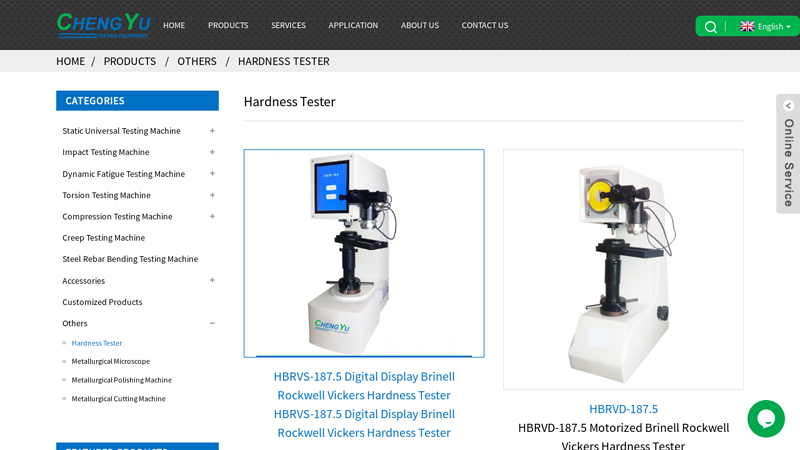The width and height of the screenshot is (800, 450).
Task: Open the green live chat bubble
Action: [x=766, y=418]
